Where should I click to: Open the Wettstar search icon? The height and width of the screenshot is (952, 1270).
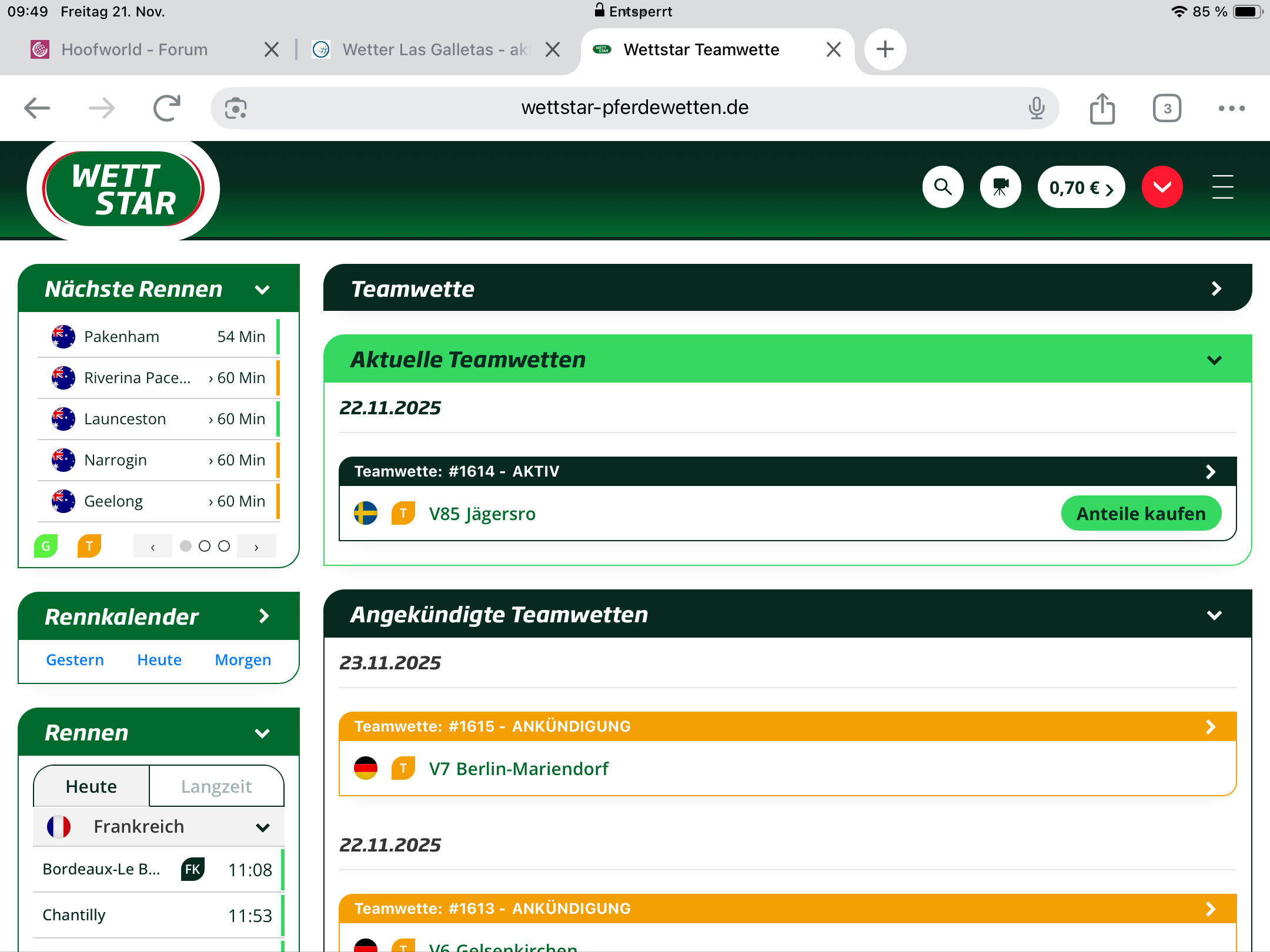click(943, 187)
